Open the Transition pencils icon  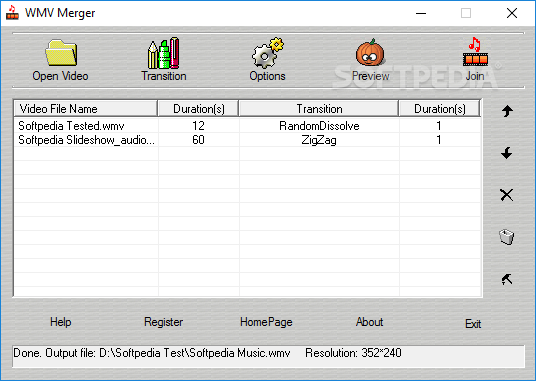tap(163, 53)
